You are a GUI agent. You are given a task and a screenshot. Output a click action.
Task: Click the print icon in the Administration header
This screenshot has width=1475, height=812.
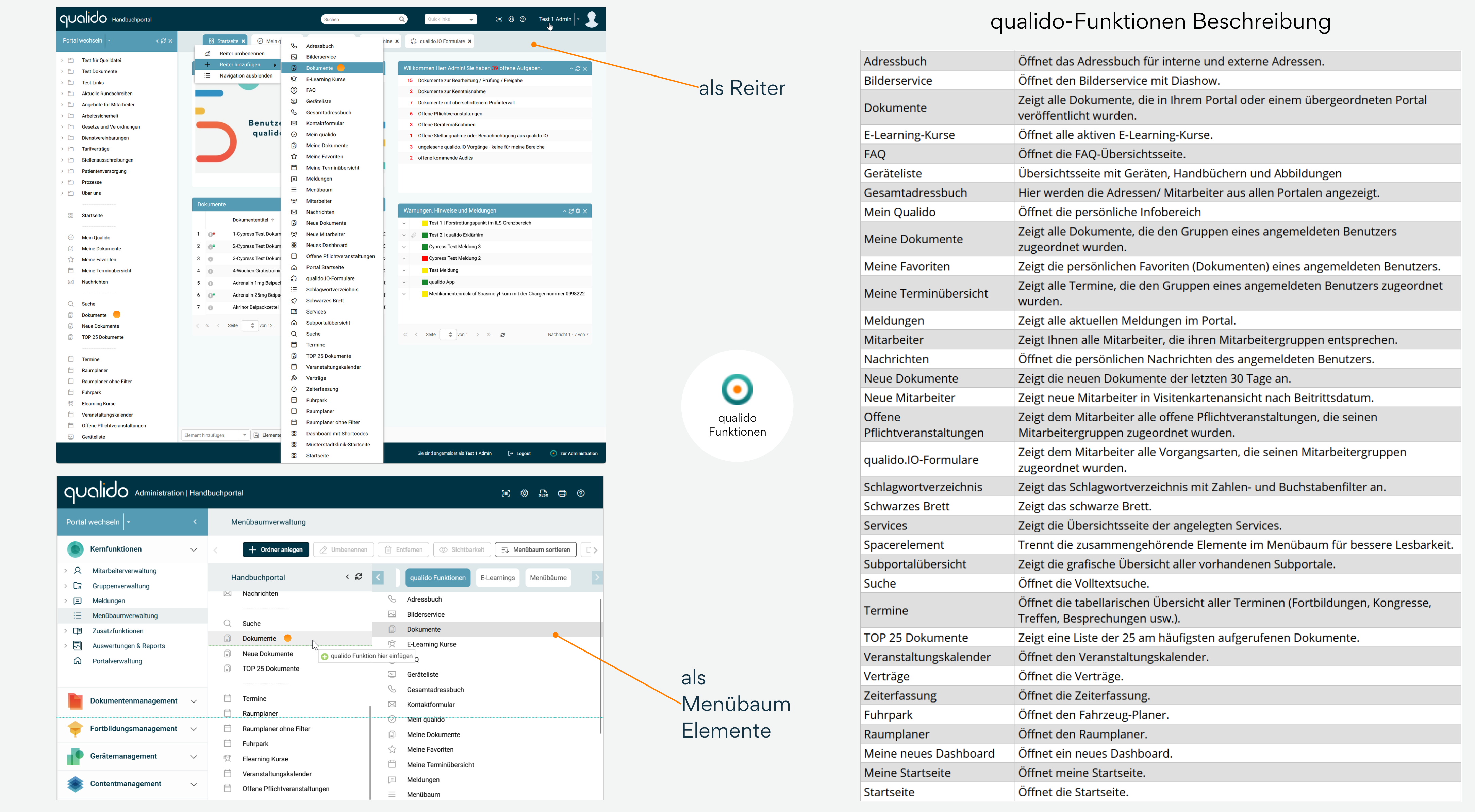(x=562, y=493)
